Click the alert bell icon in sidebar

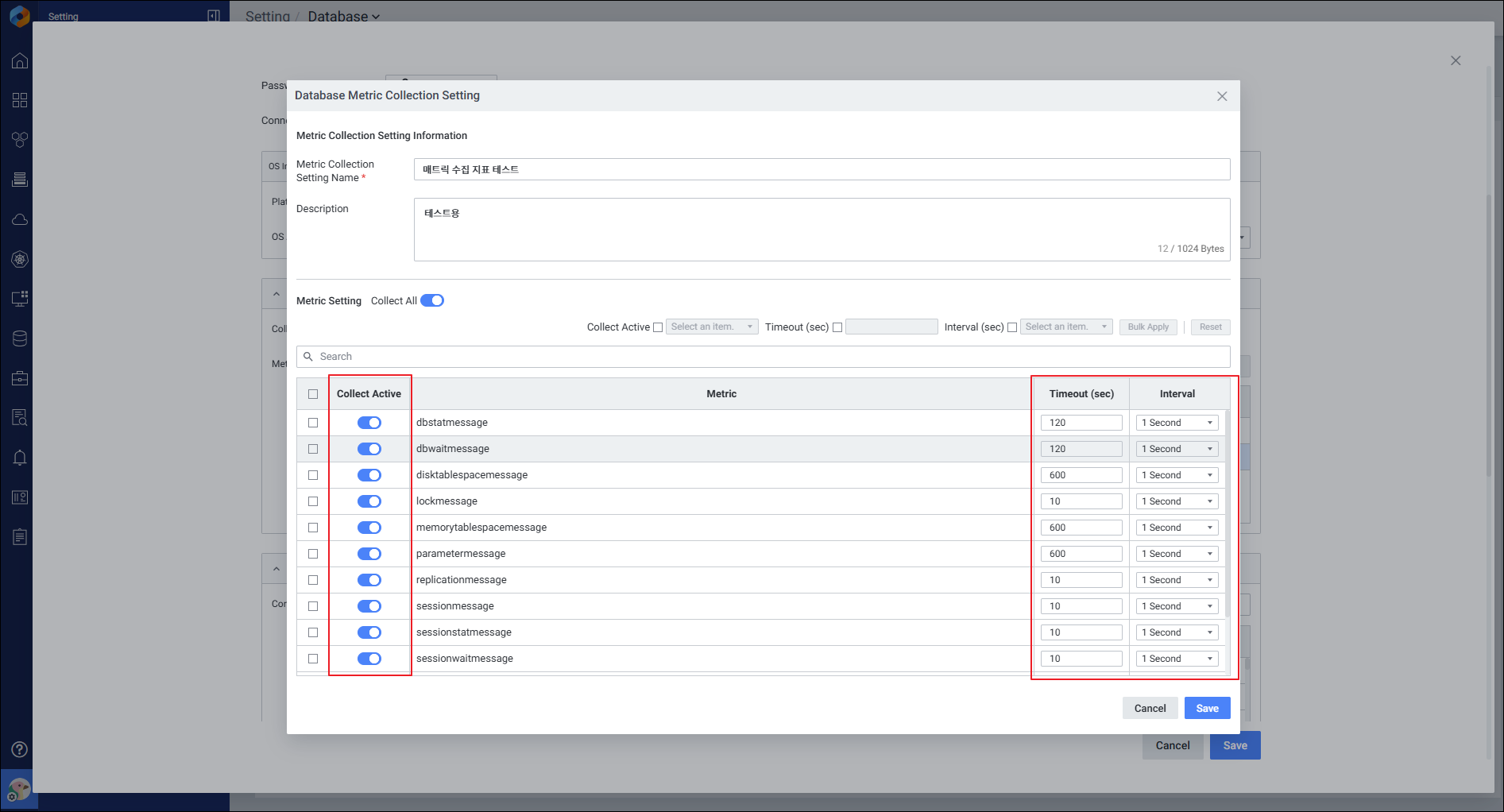20,458
